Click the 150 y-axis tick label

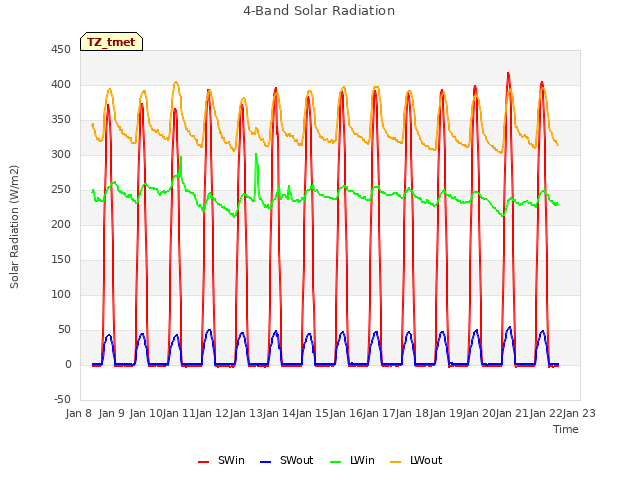[x=61, y=260]
